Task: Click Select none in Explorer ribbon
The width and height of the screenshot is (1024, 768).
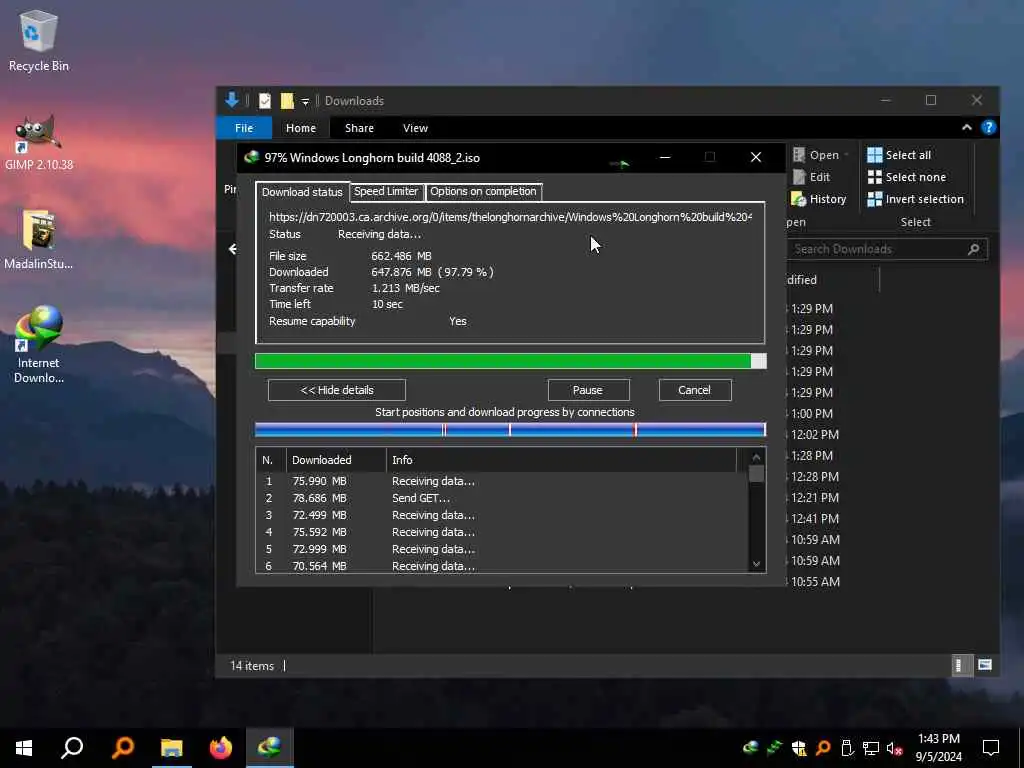Action: (x=906, y=177)
